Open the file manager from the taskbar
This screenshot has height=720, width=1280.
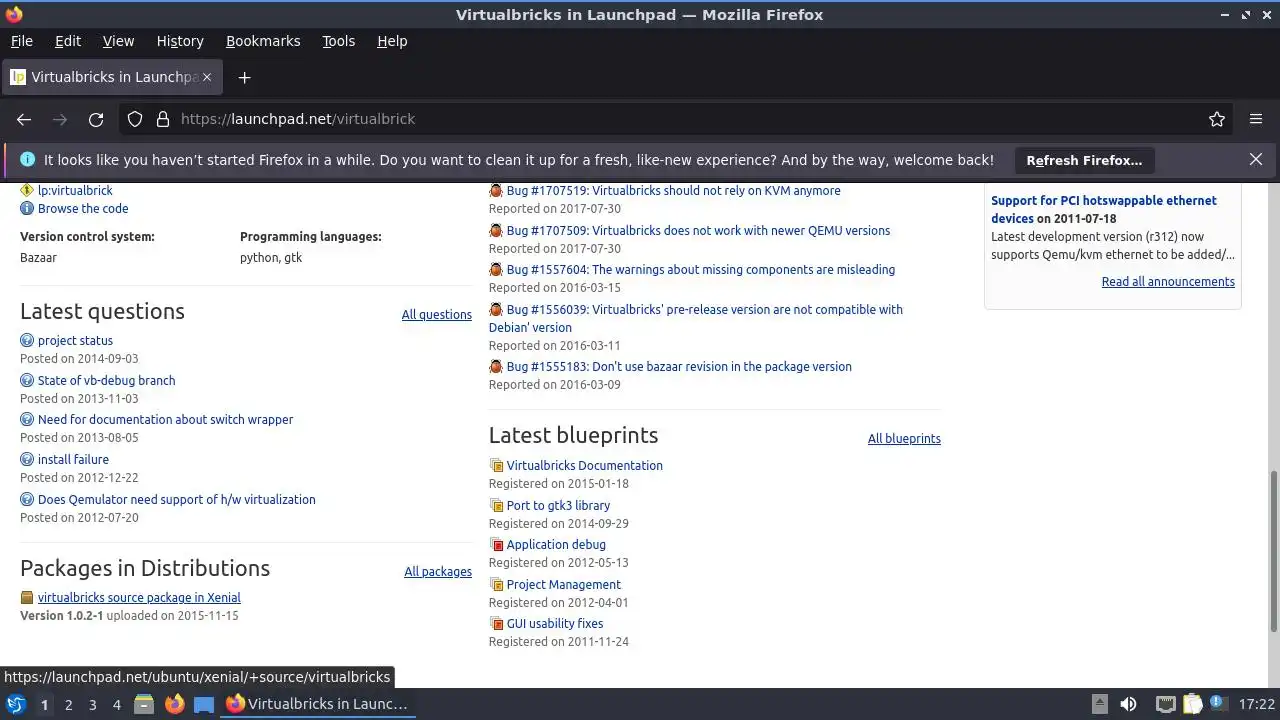(x=143, y=704)
